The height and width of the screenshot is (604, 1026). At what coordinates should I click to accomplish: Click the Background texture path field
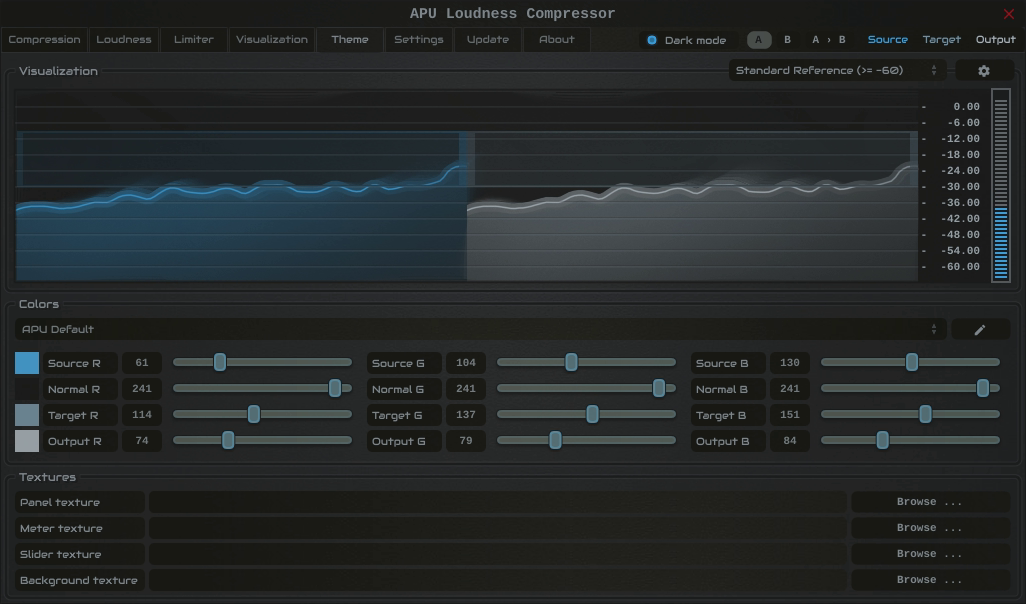click(498, 580)
